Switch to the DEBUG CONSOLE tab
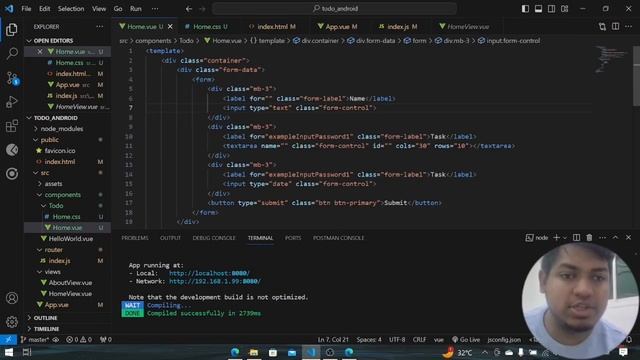This screenshot has height=360, width=640. click(214, 238)
